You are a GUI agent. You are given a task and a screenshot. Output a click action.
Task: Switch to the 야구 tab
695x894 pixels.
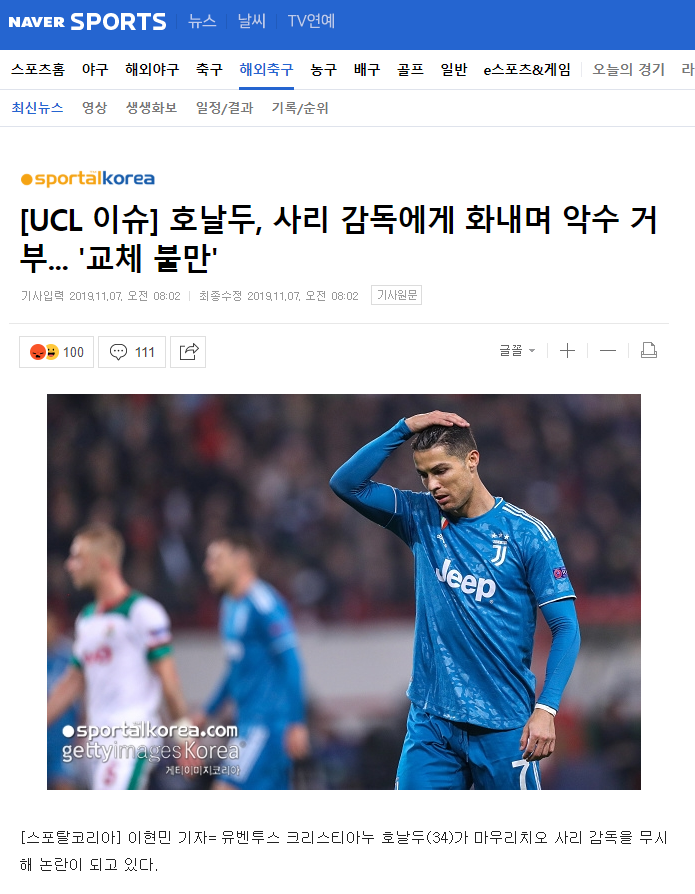(95, 70)
